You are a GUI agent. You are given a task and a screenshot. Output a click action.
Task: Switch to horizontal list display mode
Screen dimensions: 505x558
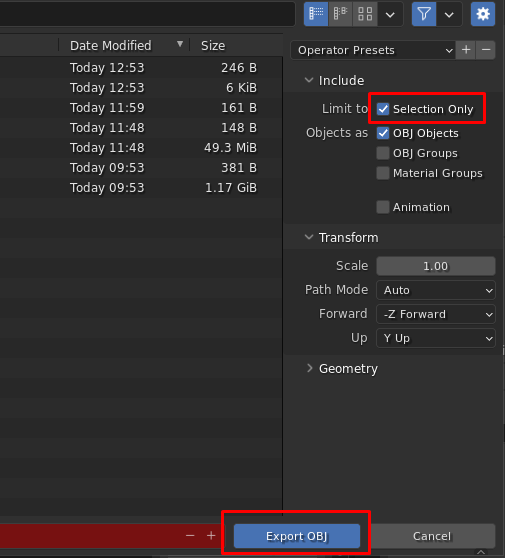[340, 14]
